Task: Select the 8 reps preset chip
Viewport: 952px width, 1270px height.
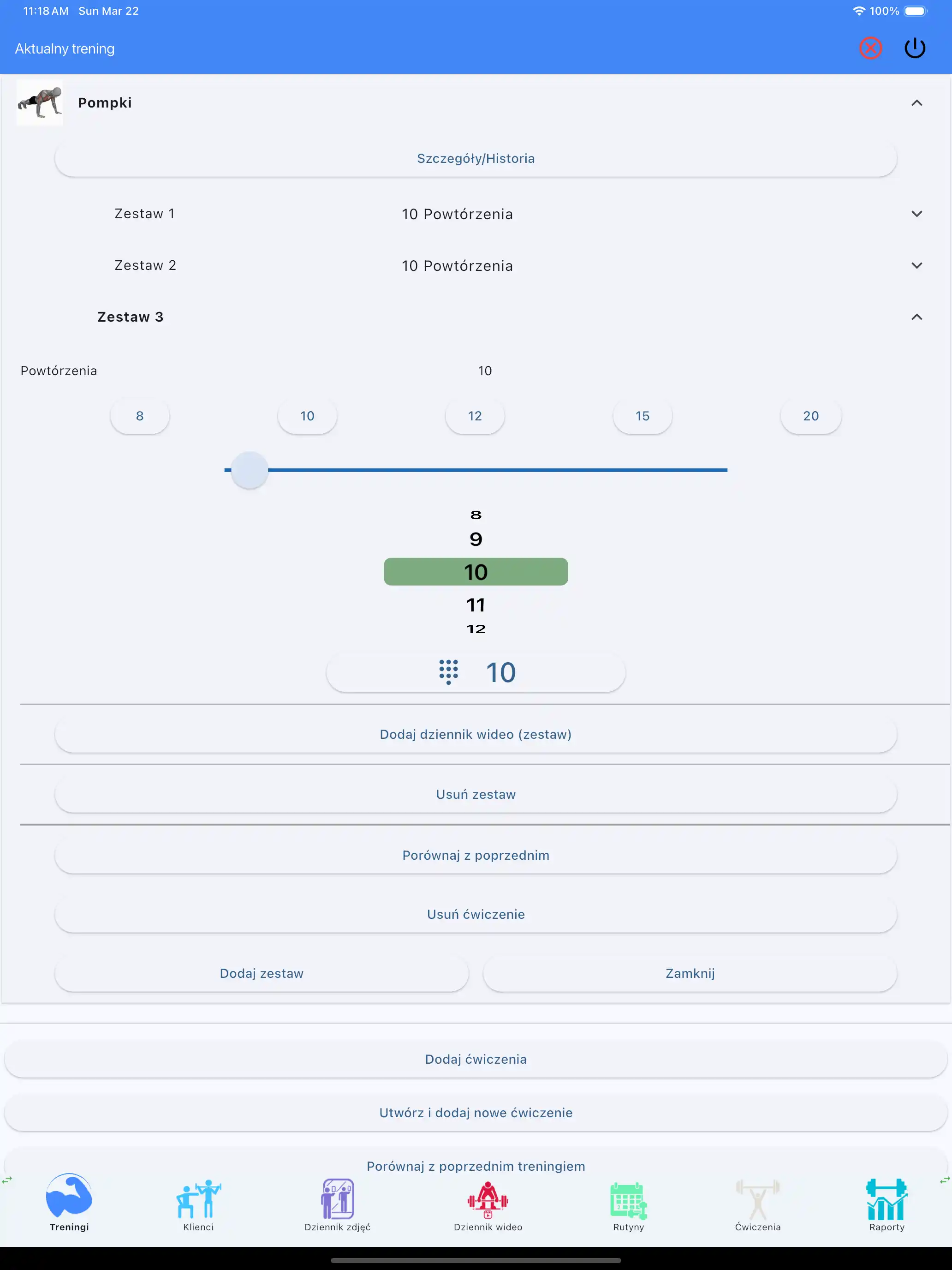Action: 139,416
